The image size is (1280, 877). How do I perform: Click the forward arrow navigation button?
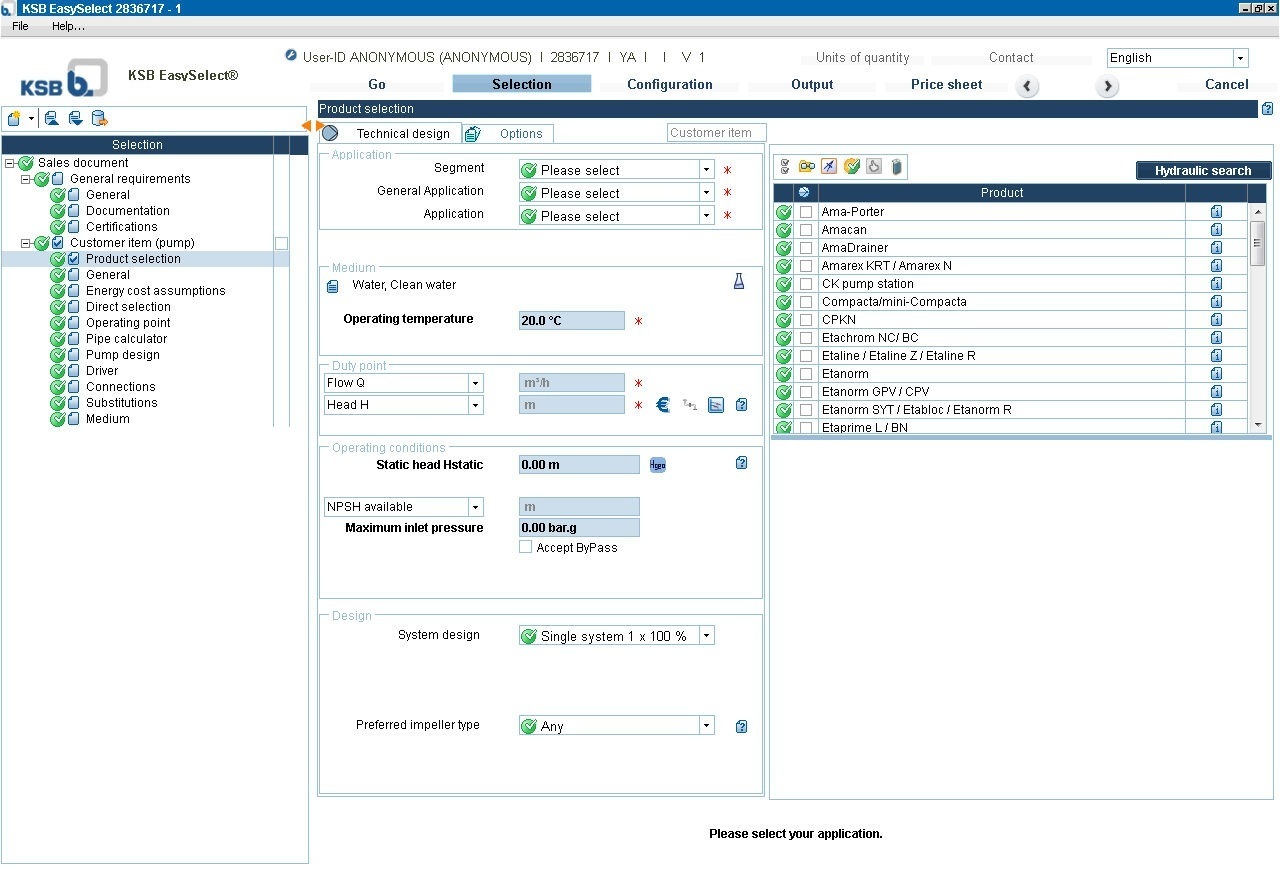pos(1106,87)
